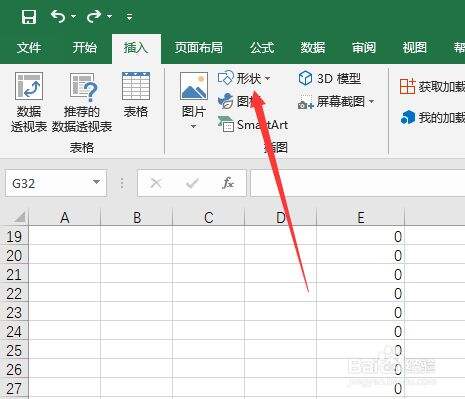Open the 审阅 tab
This screenshot has height=399, width=465.
point(364,48)
